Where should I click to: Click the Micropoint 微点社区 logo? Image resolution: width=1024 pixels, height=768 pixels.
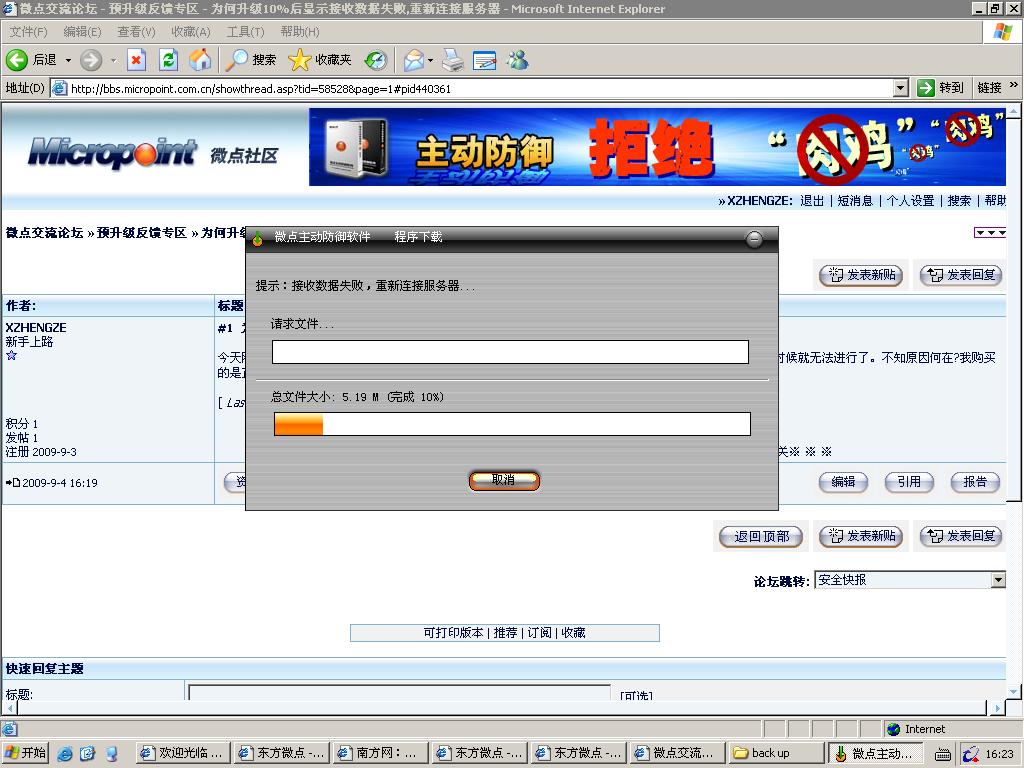153,153
